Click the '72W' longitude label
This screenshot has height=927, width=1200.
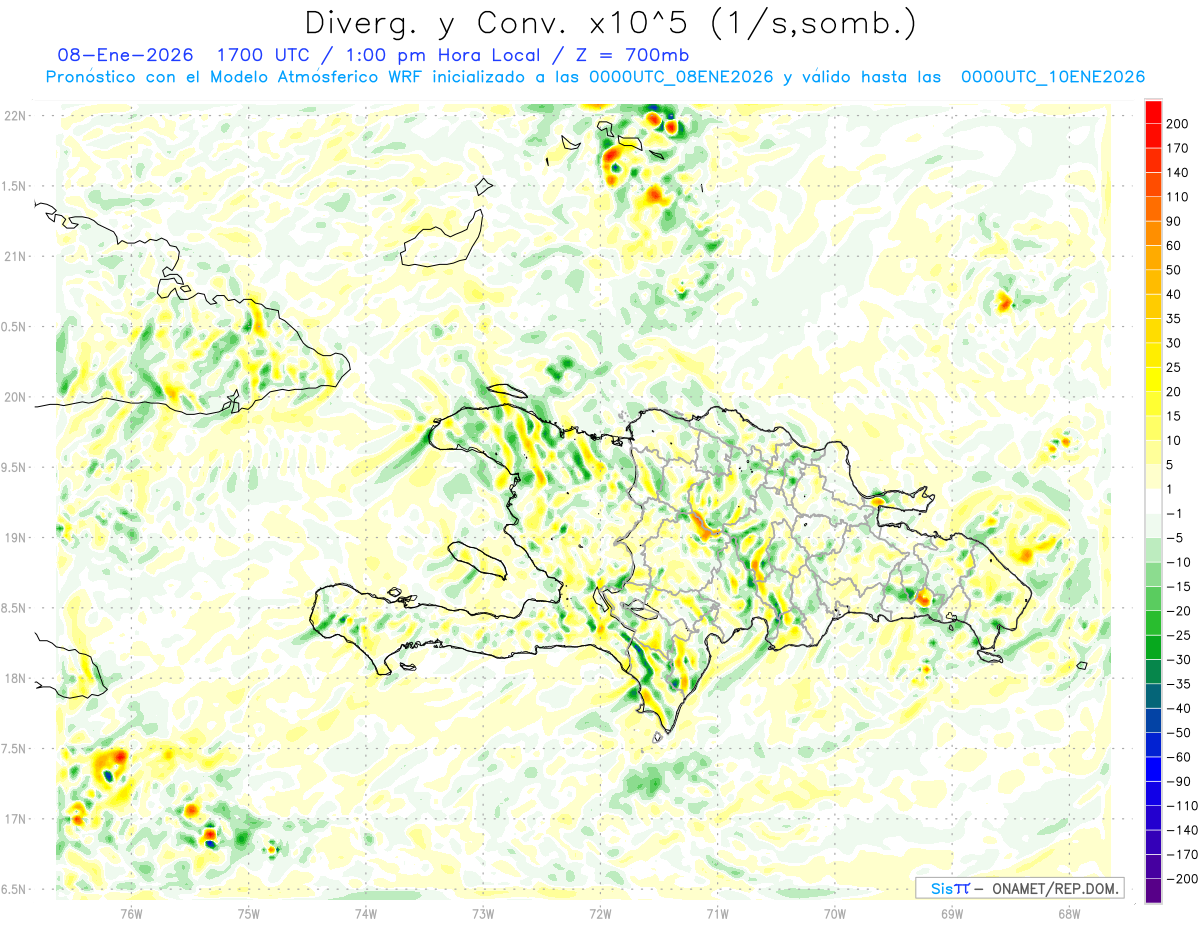click(x=600, y=914)
